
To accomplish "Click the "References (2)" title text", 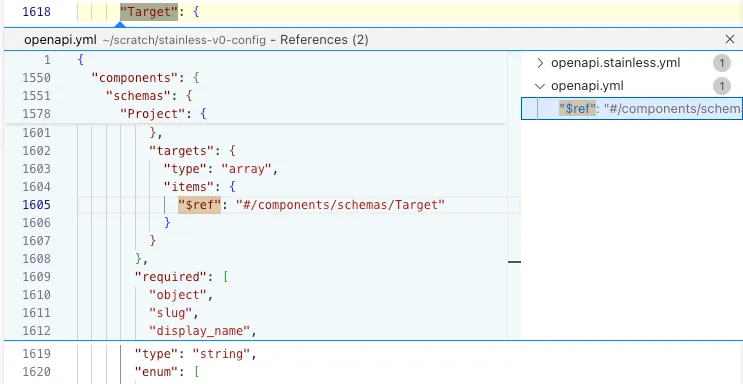I will [324, 40].
